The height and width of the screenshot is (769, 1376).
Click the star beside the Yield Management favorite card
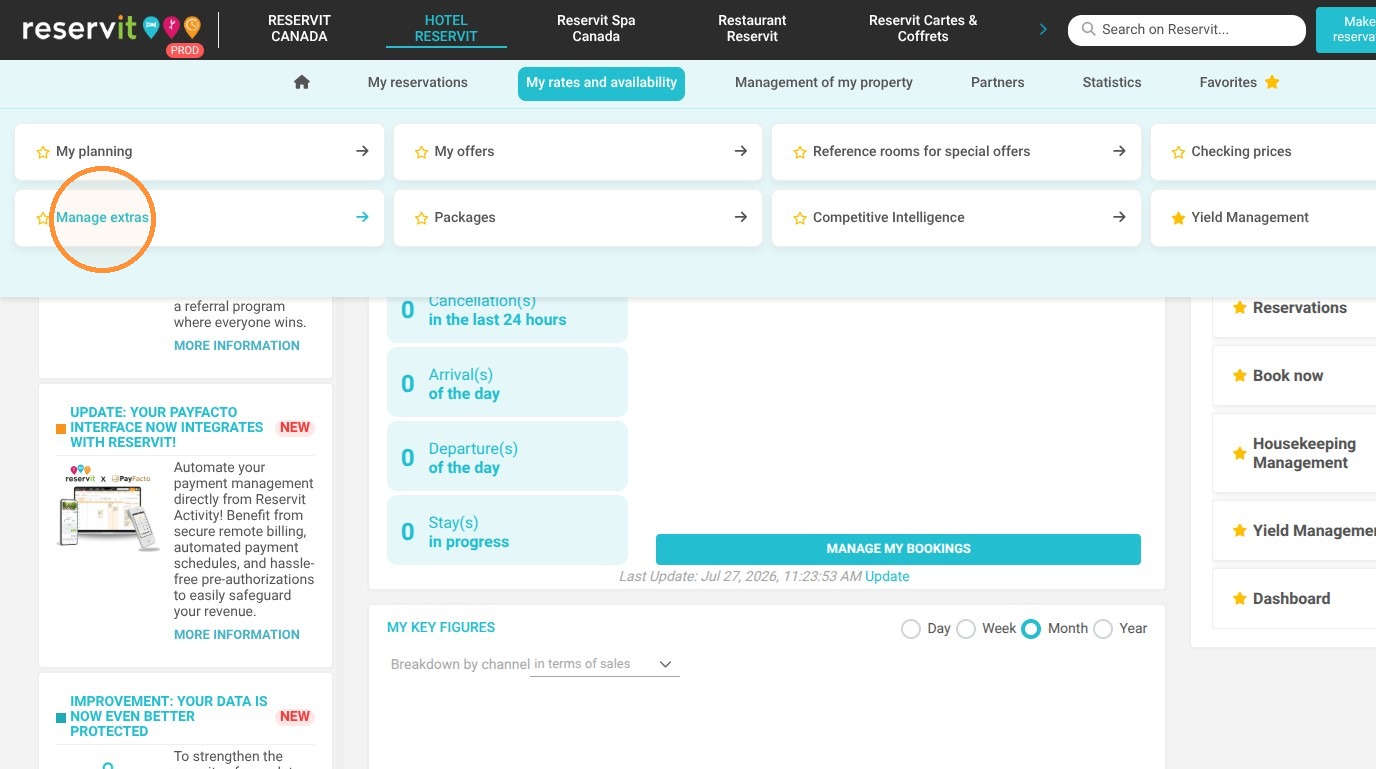[x=1240, y=531]
